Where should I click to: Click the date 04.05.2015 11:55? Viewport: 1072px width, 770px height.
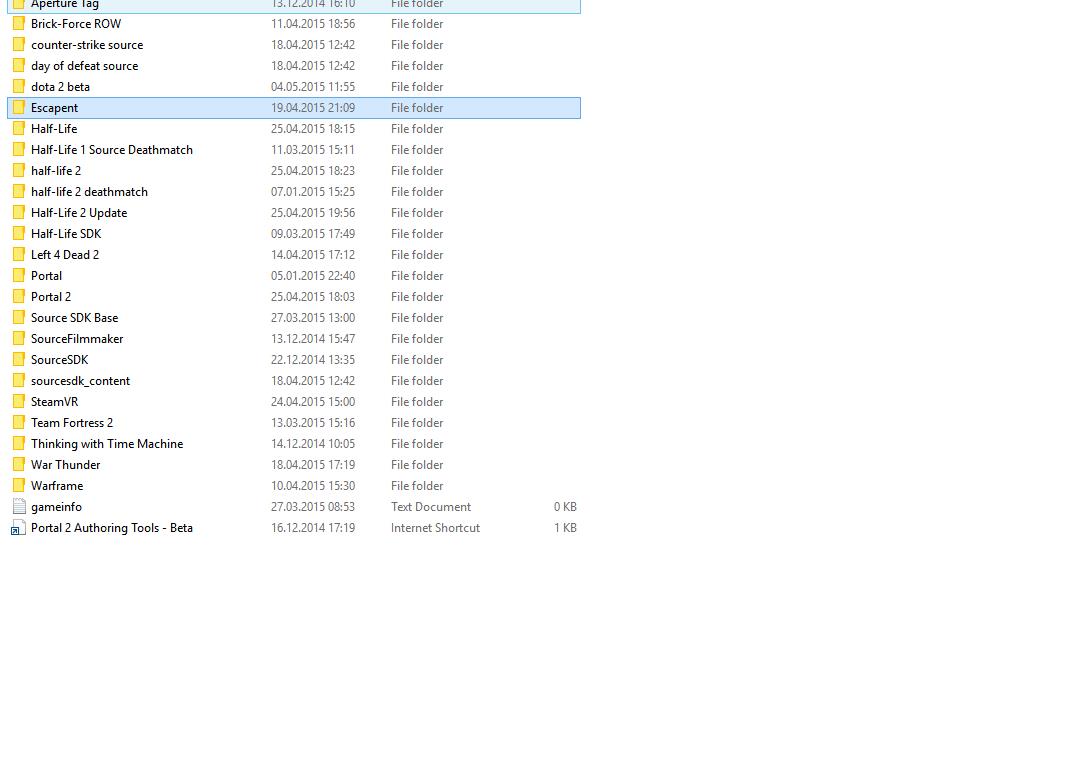[x=313, y=87]
